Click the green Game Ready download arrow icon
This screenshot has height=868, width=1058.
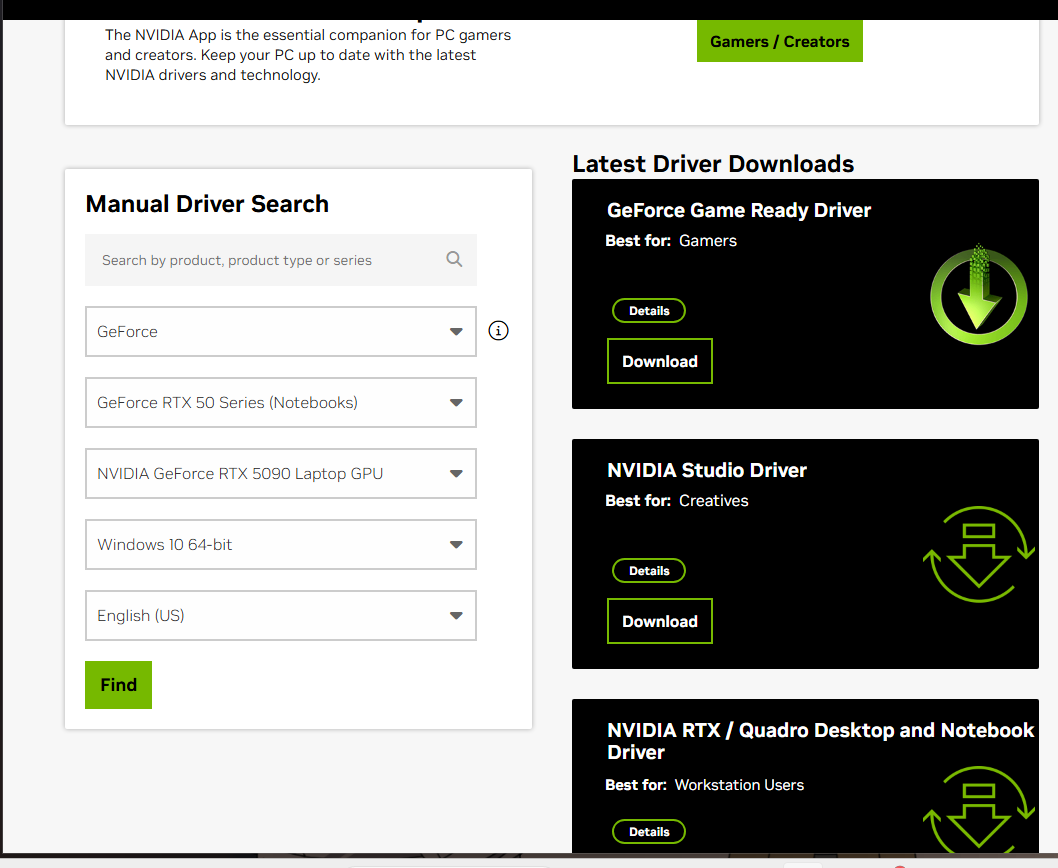[x=978, y=297]
